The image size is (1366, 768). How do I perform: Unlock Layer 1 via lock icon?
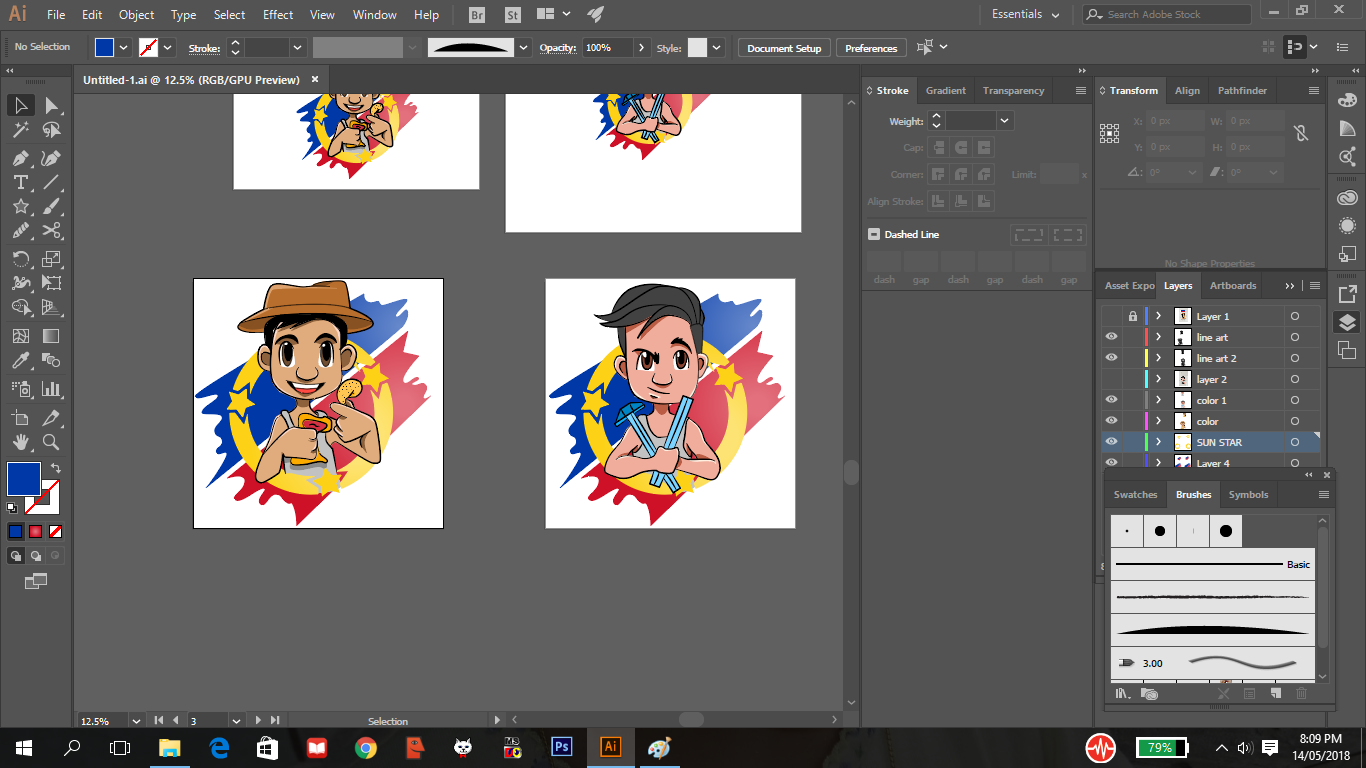point(1132,316)
